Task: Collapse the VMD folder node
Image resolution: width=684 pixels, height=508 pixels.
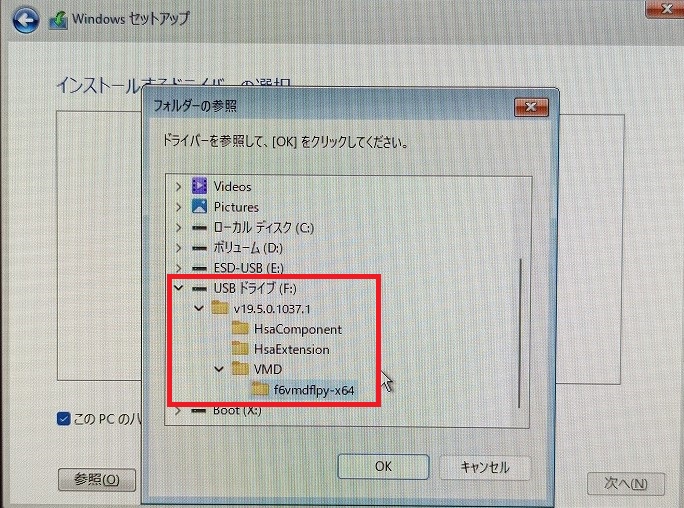Action: coord(219,369)
